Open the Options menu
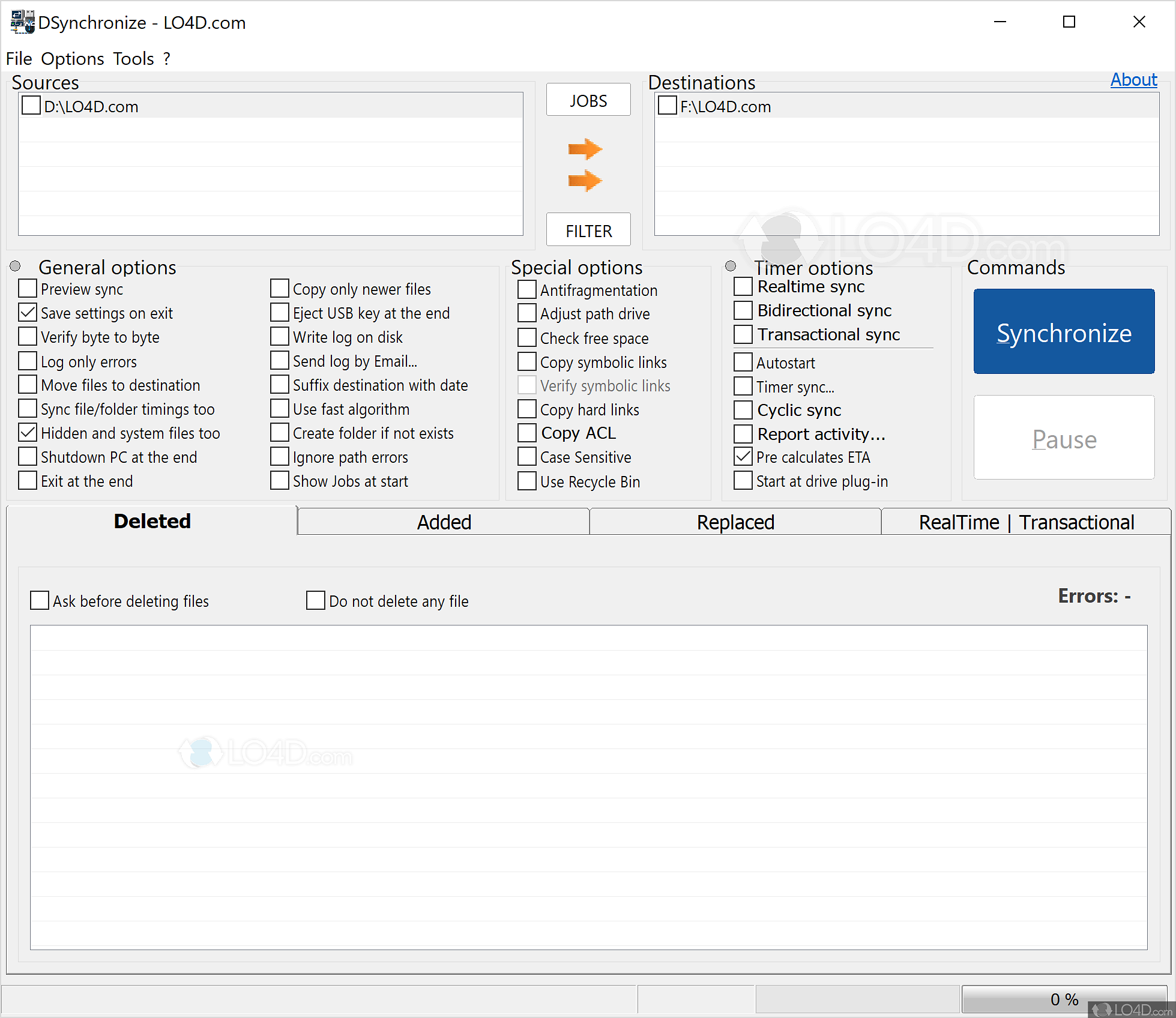Screen dimensions: 1176x1018 click(72, 59)
